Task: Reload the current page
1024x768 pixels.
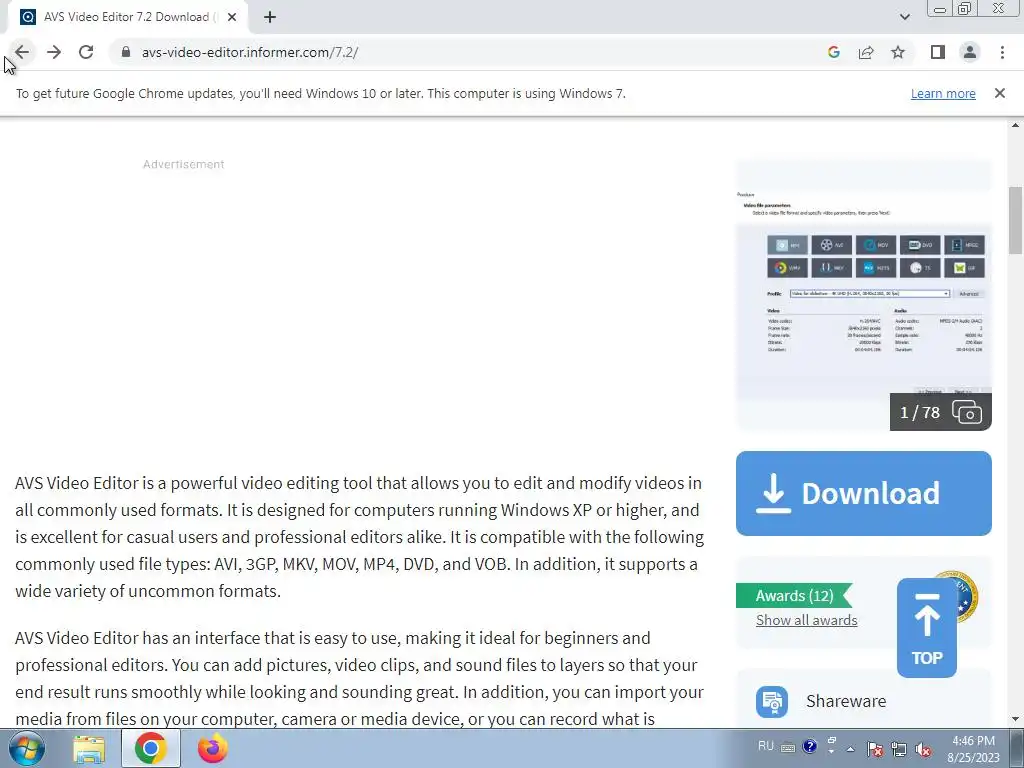Action: pos(86,52)
